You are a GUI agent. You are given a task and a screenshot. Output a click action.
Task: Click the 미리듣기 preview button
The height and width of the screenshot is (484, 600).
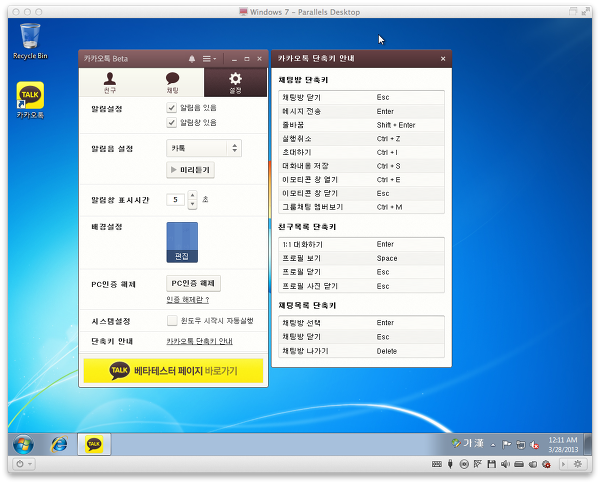coord(190,169)
